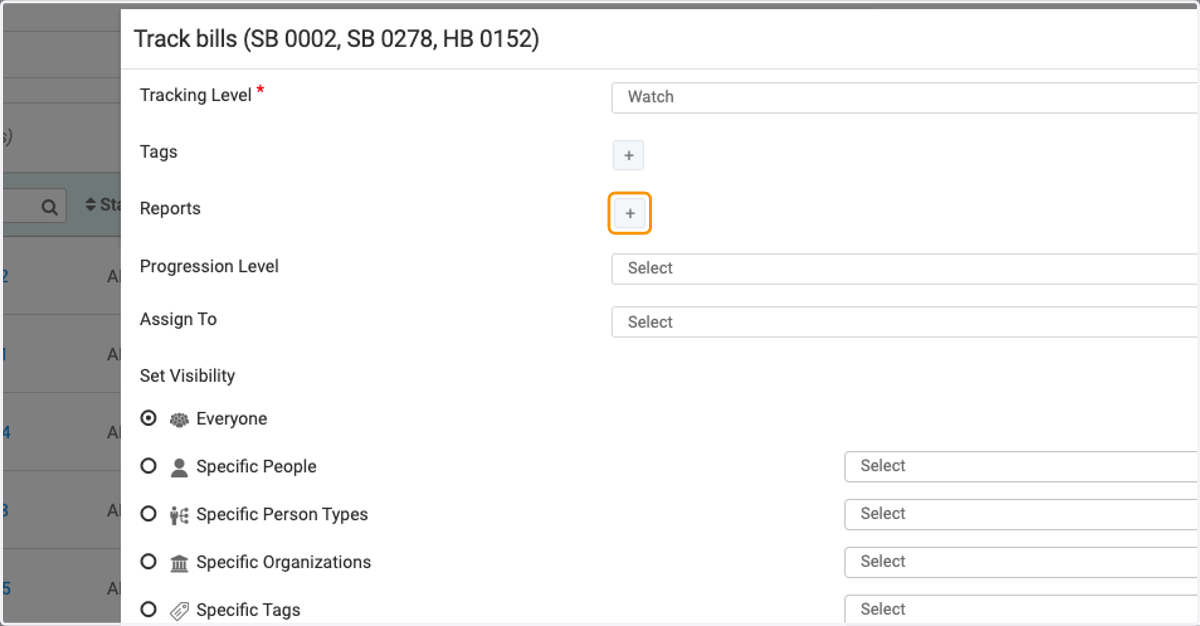1200x626 pixels.
Task: Open the Progression Level select dropdown
Action: (x=905, y=268)
